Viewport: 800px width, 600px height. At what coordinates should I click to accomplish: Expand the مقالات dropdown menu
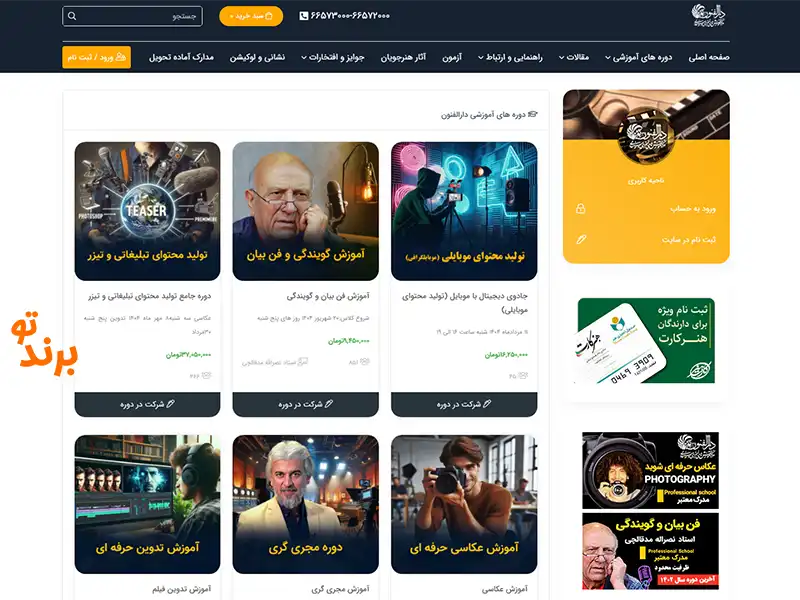(x=574, y=57)
